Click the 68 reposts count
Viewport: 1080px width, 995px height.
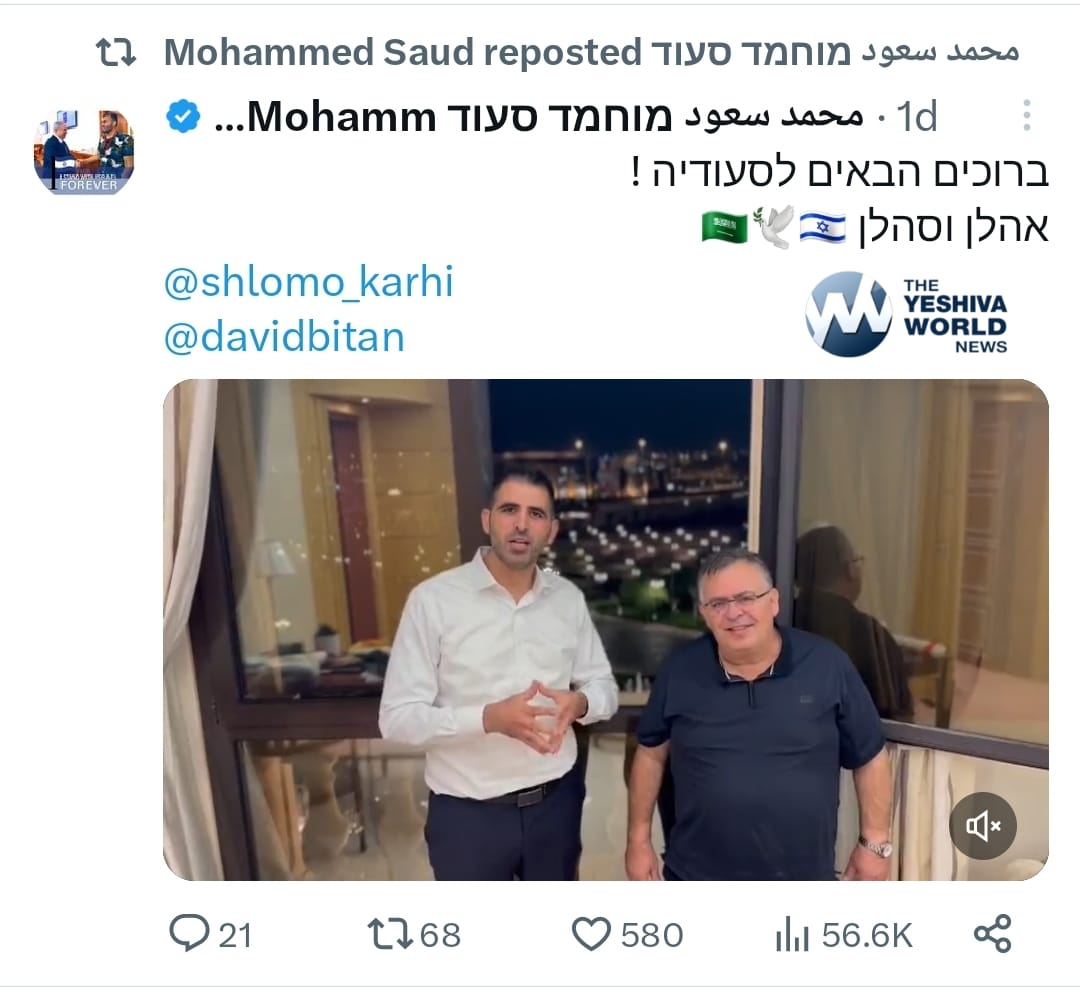point(440,935)
